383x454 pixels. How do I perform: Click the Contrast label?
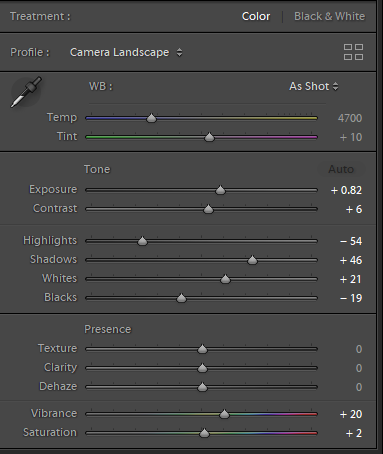(x=55, y=208)
